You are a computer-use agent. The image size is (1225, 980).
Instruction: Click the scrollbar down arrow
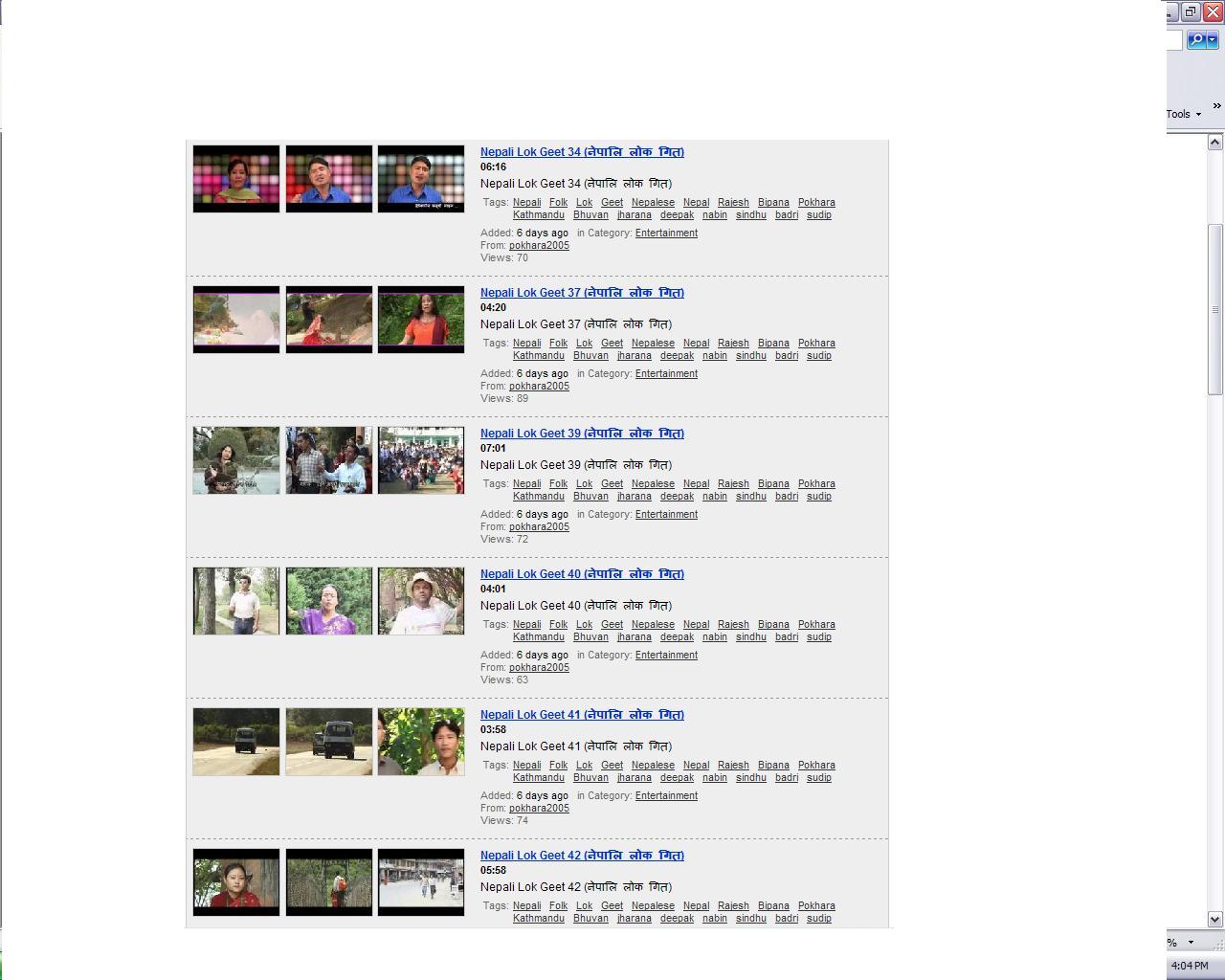pyautogui.click(x=1214, y=919)
